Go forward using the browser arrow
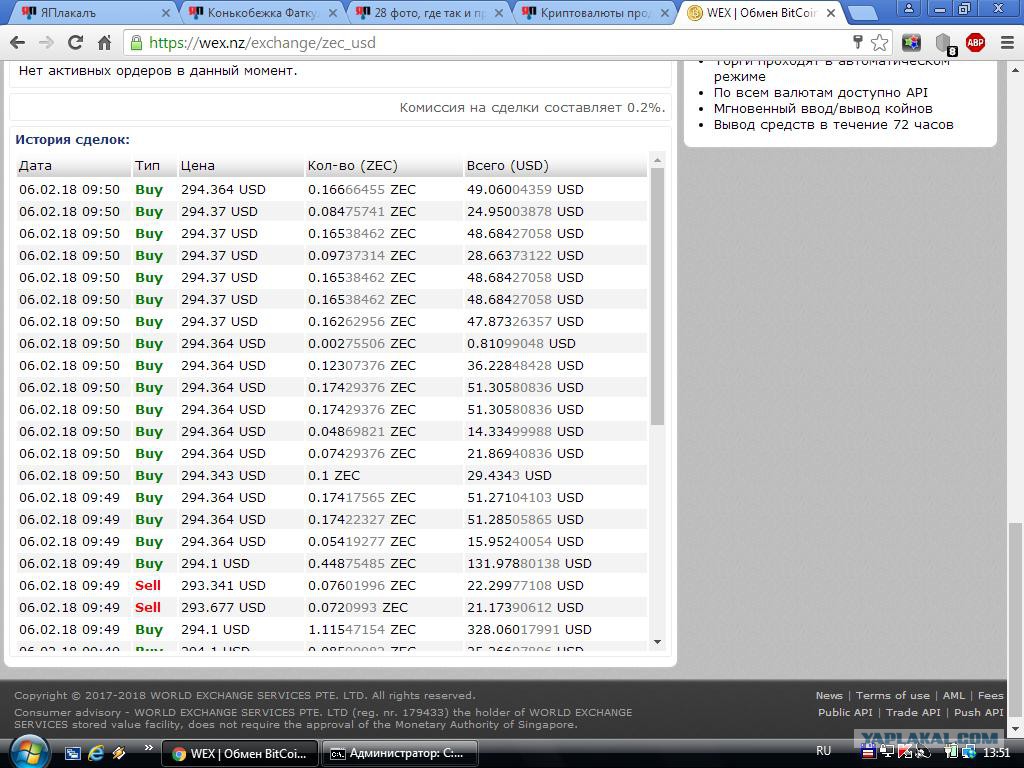Viewport: 1024px width, 768px height. [x=46, y=43]
